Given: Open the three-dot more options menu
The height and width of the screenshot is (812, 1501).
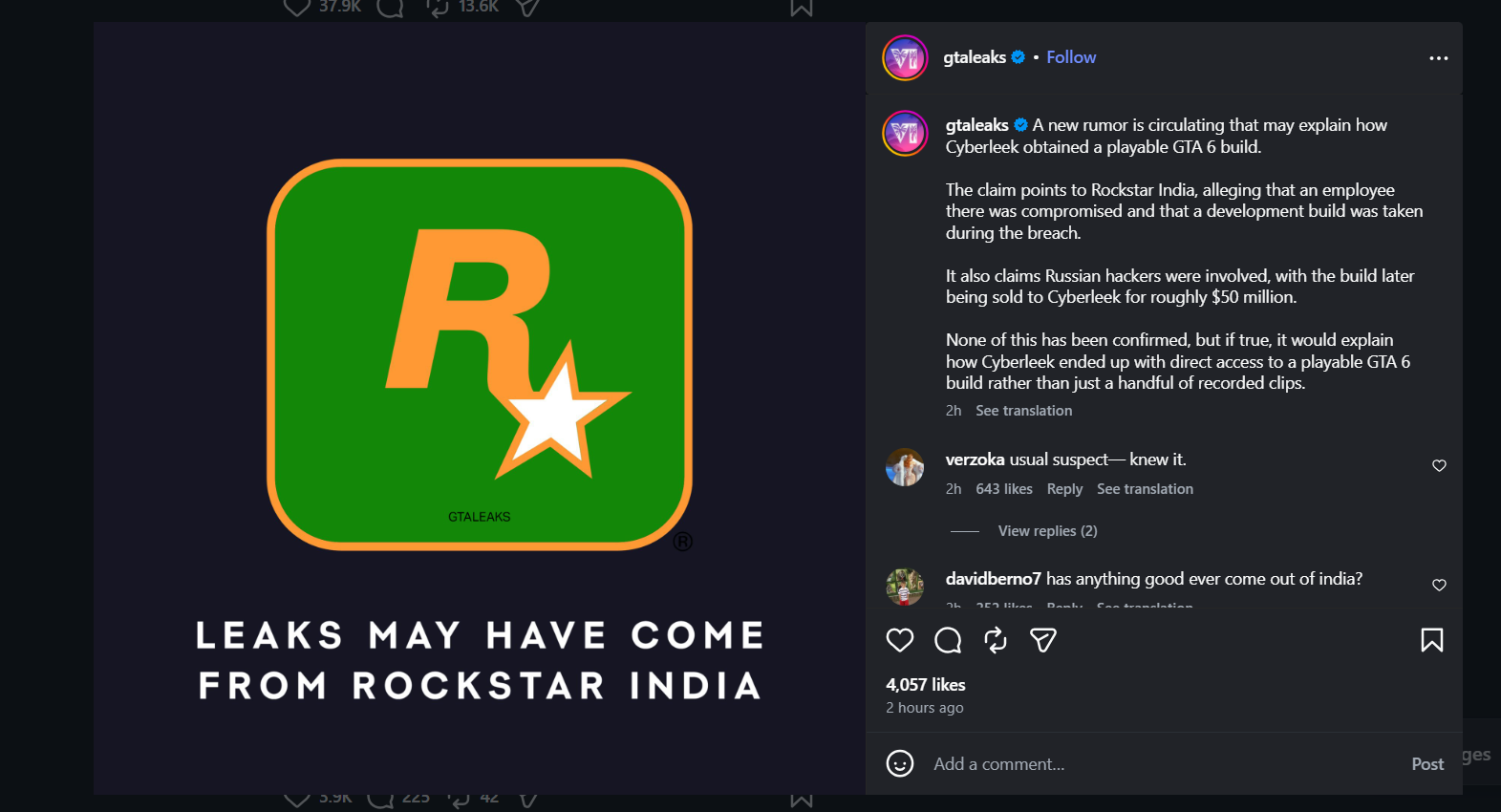Looking at the screenshot, I should tap(1438, 58).
